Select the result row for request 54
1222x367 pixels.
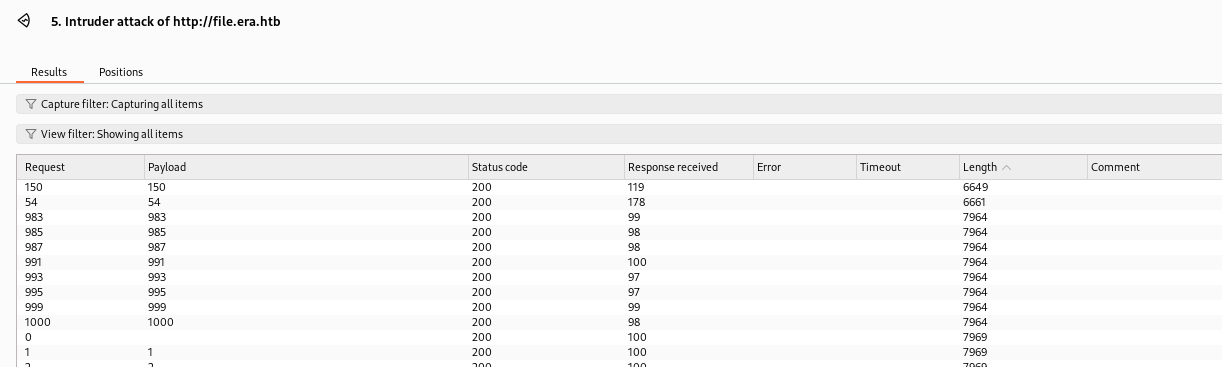[619, 202]
